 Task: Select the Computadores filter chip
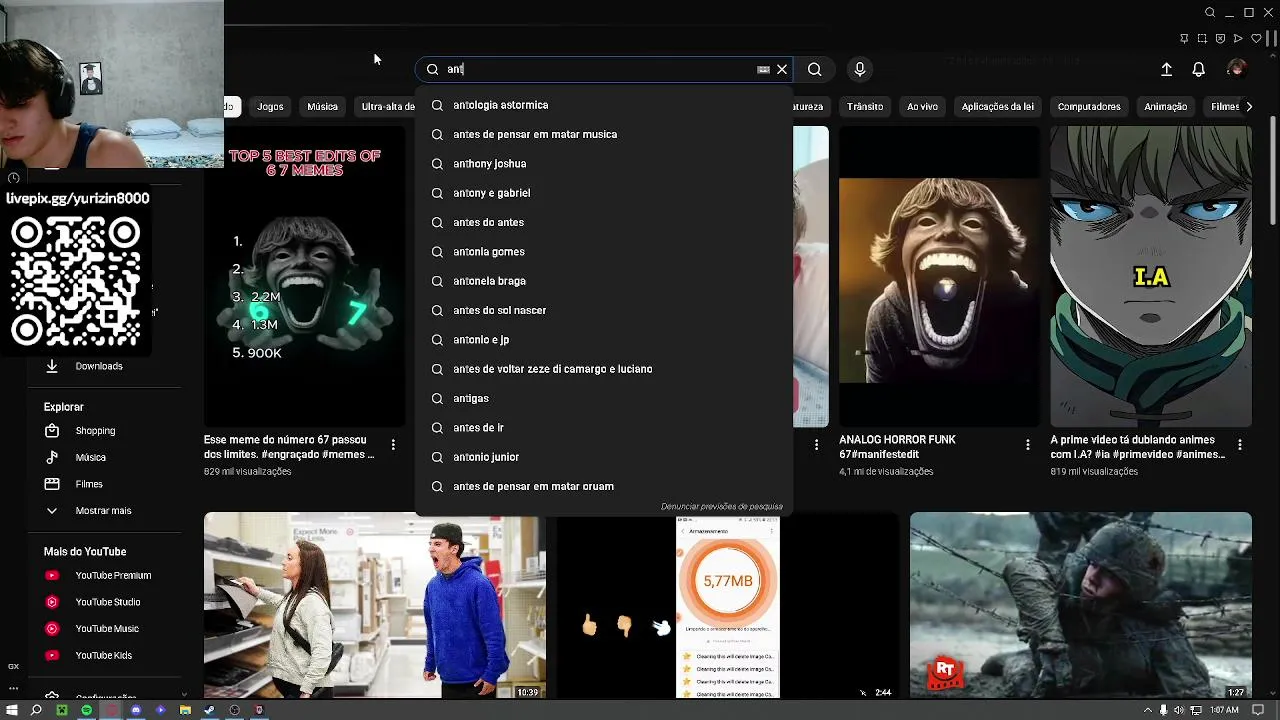pos(1089,106)
